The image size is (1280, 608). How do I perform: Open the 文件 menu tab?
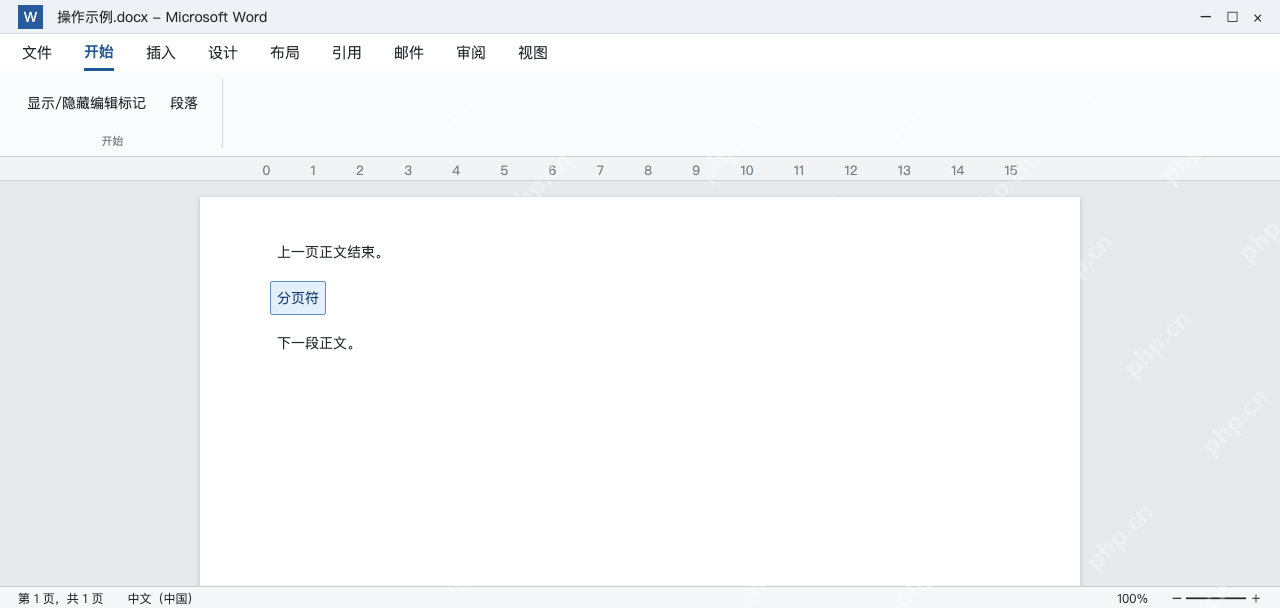point(37,53)
